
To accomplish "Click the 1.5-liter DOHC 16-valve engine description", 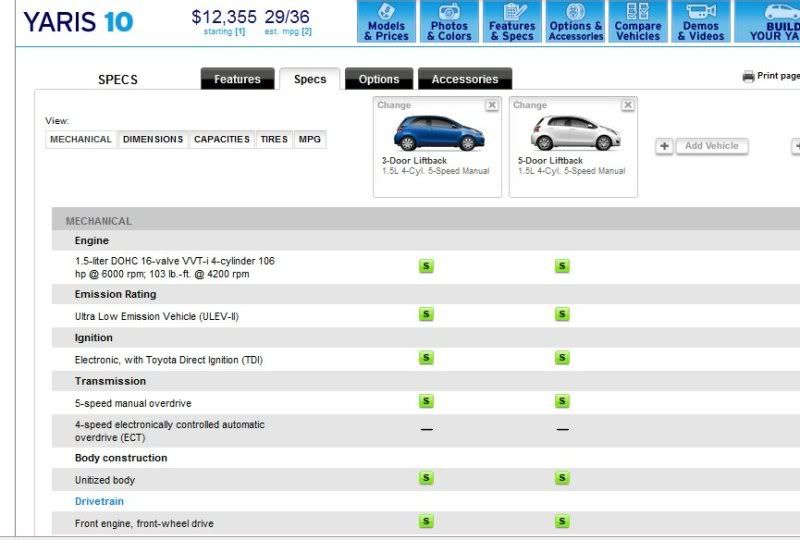I will pyautogui.click(x=174, y=267).
